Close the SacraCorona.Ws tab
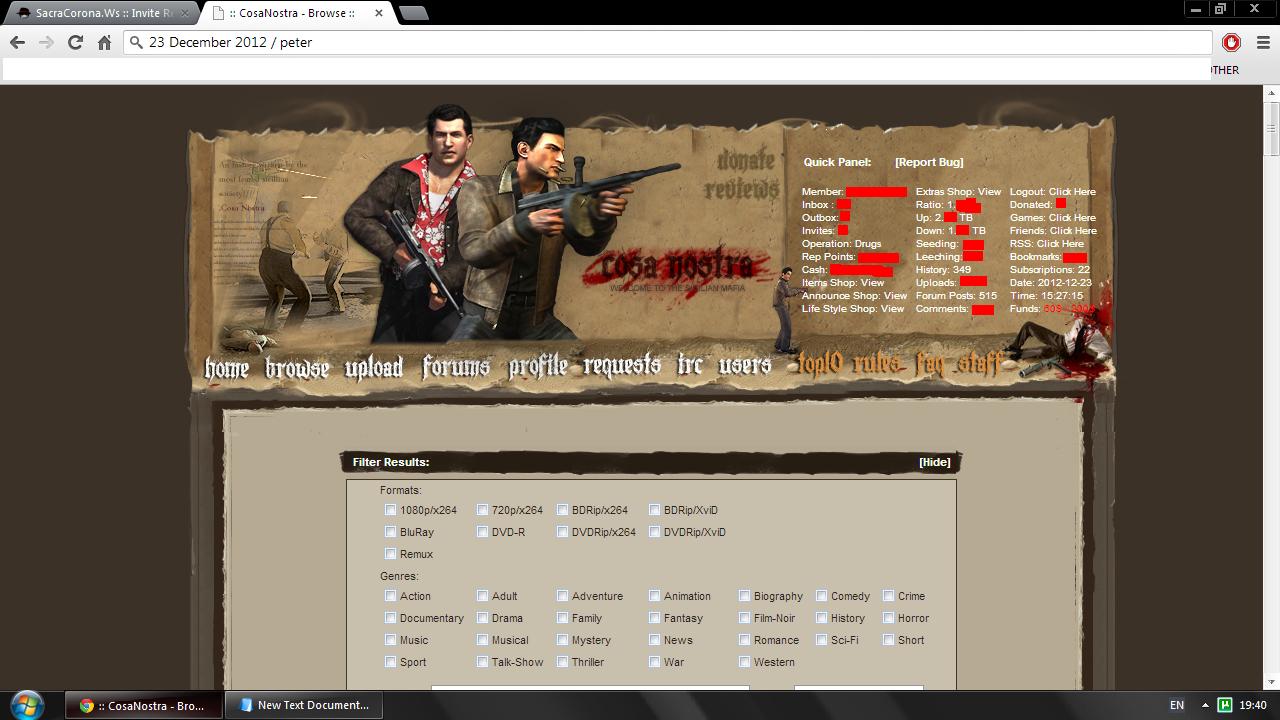The height and width of the screenshot is (720, 1280). [184, 13]
